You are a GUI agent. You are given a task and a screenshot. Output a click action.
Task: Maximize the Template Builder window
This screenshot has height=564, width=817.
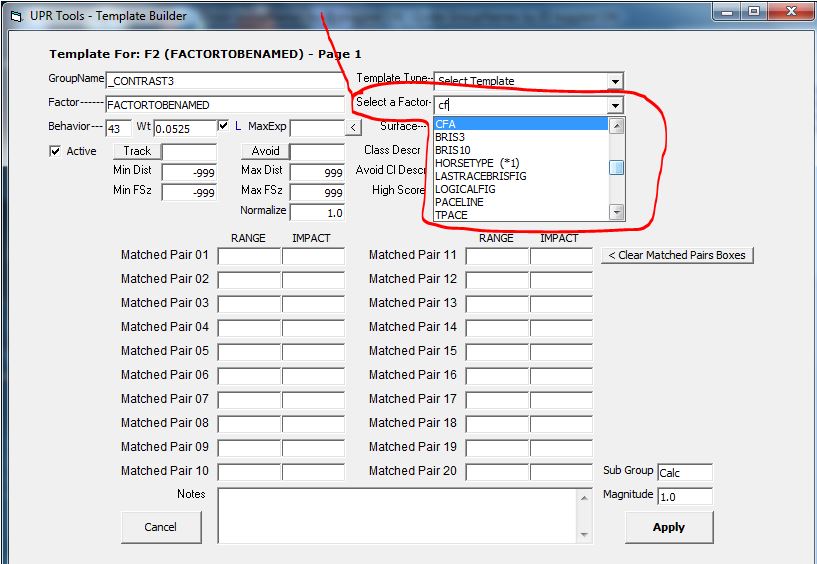click(x=753, y=11)
